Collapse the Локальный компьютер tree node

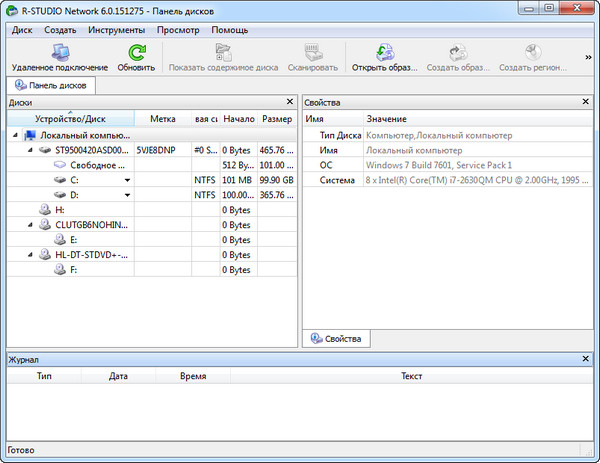coord(16,135)
